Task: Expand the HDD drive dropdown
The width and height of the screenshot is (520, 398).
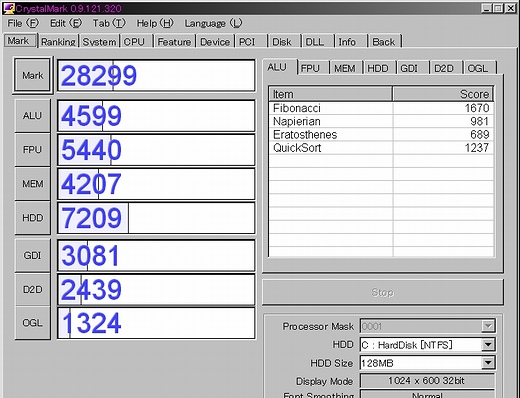Action: pos(488,344)
